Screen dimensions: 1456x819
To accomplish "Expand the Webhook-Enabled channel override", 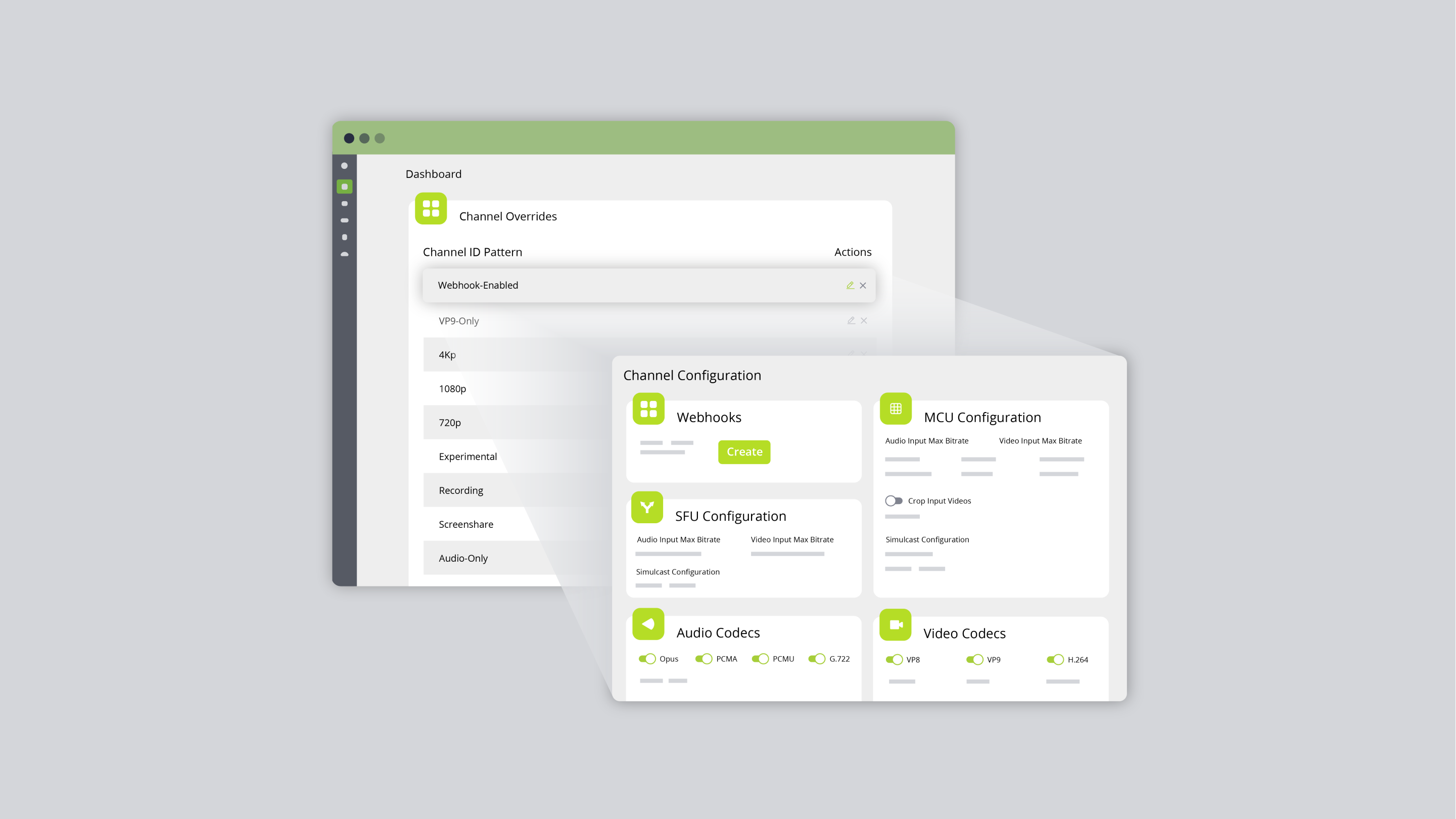I will [x=848, y=285].
